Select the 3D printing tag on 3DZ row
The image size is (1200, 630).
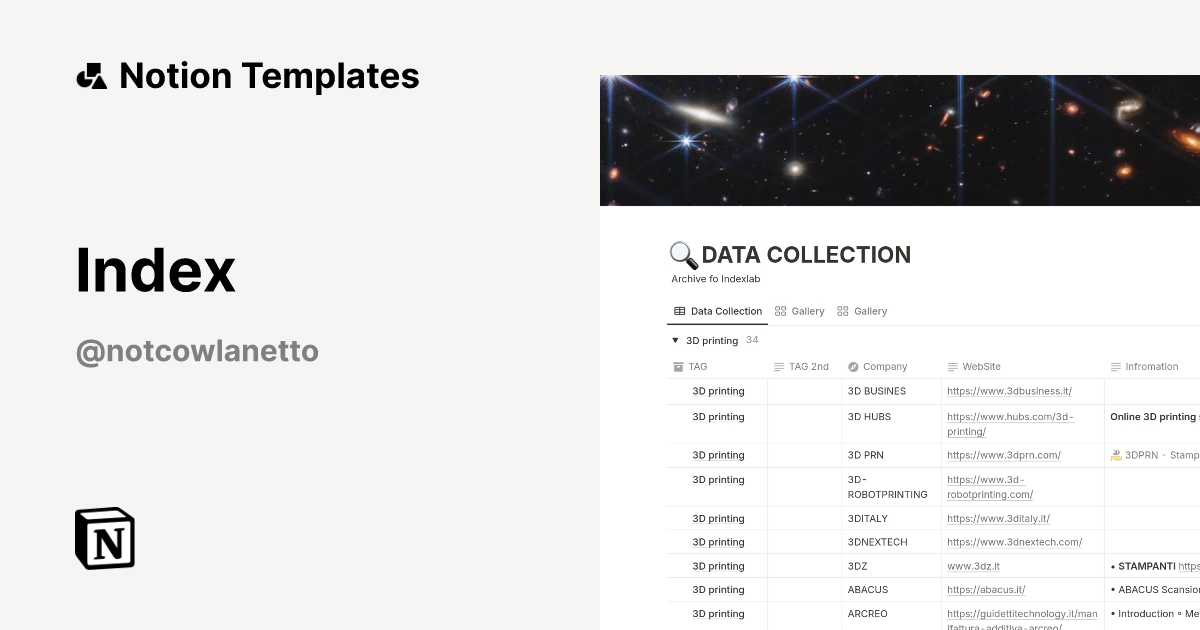click(719, 565)
